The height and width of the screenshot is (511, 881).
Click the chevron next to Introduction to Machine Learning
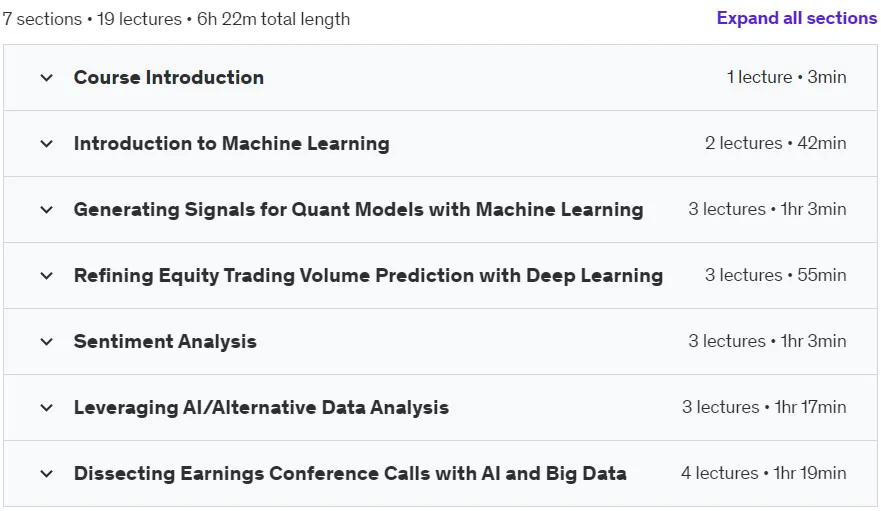[x=47, y=144]
